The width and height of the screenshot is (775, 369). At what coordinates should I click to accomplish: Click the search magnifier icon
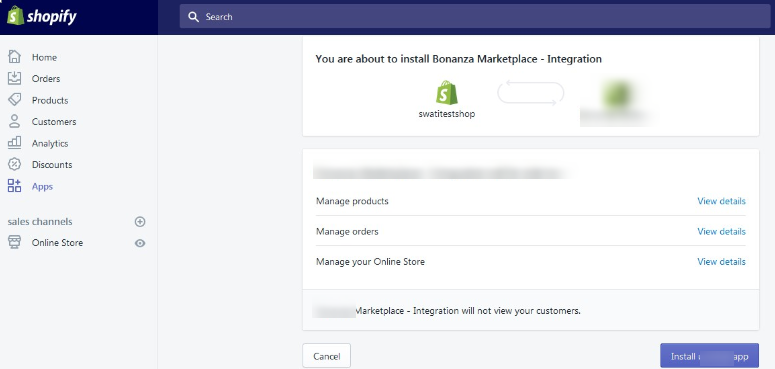(x=193, y=17)
